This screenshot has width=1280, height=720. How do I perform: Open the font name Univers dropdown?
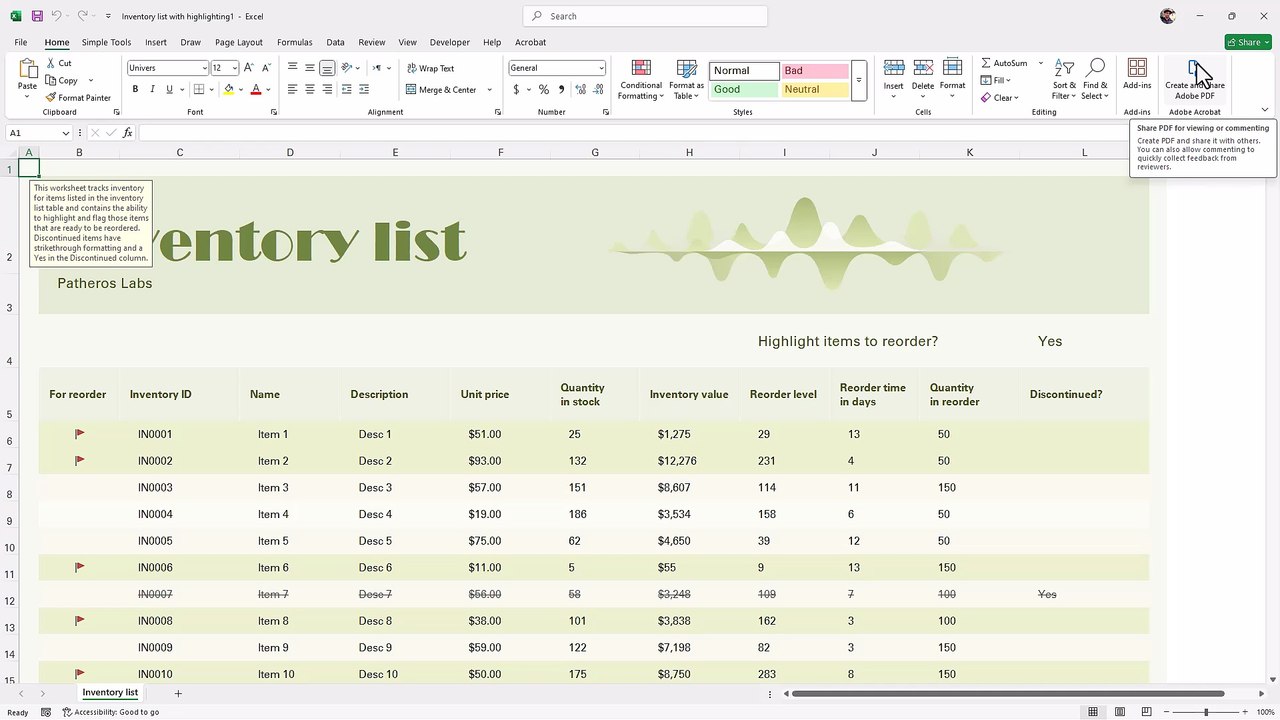(x=204, y=68)
